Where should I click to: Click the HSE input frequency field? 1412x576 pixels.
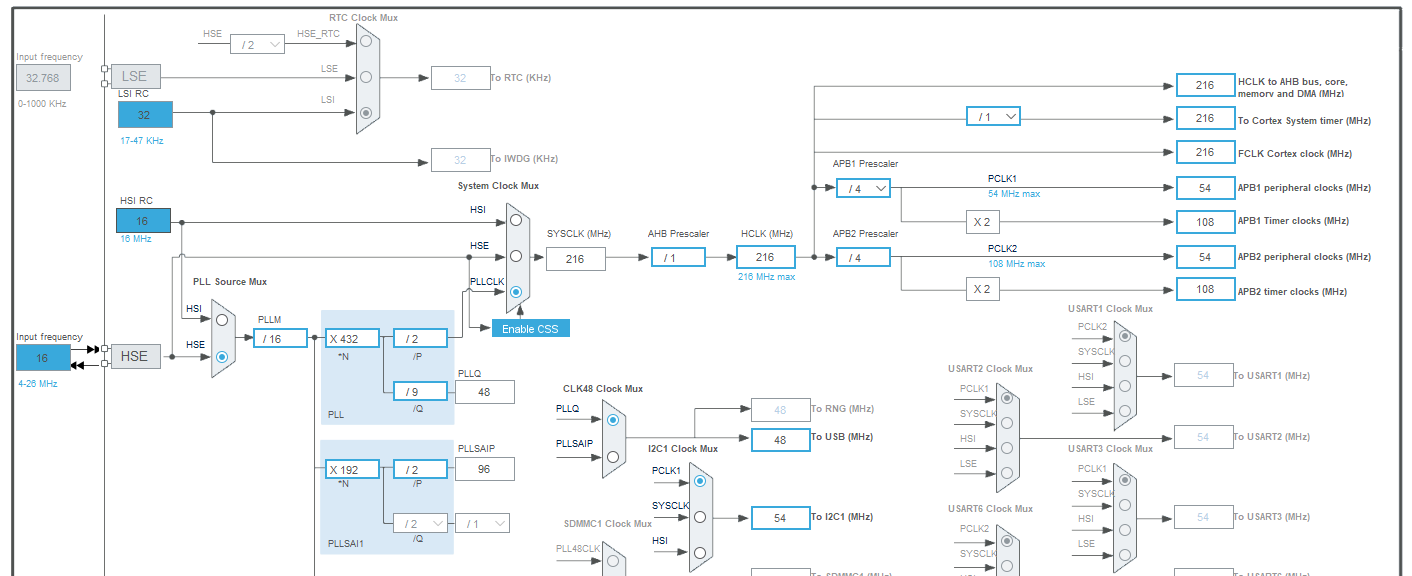click(x=42, y=355)
